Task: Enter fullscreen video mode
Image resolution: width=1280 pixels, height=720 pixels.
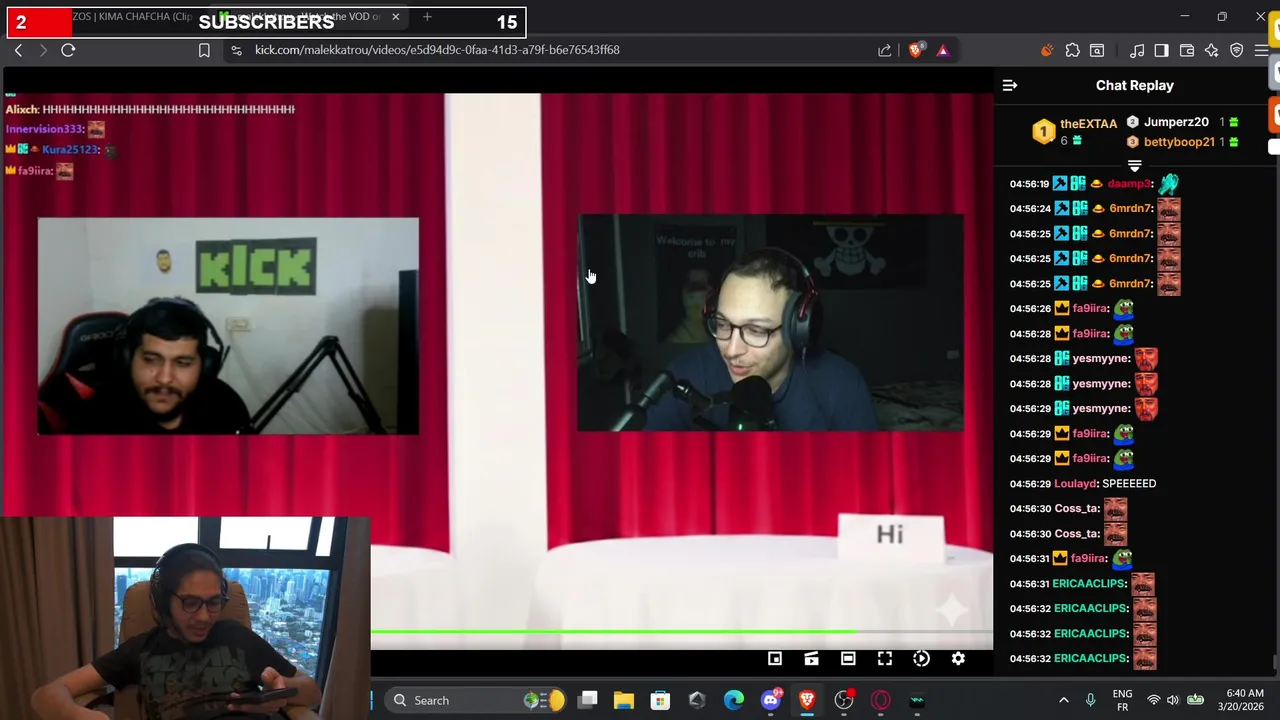Action: [885, 658]
